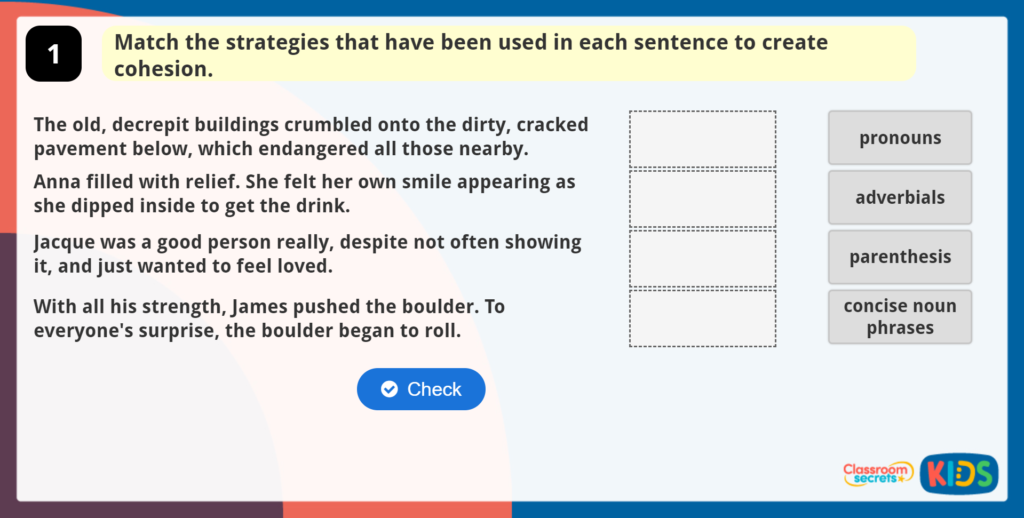Click the Classroom Secrets logo
This screenshot has width=1024, height=518.
877,473
